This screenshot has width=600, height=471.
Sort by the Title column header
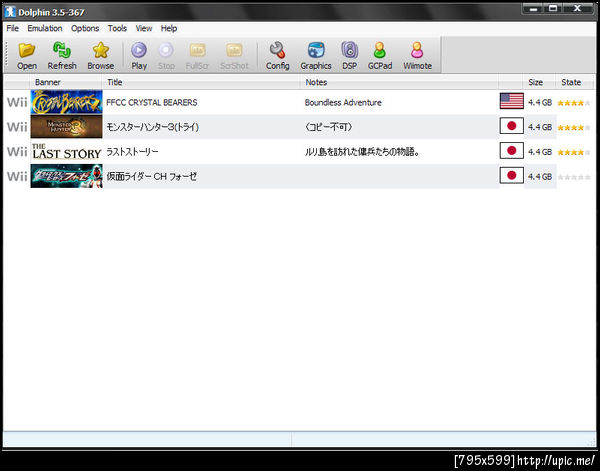click(201, 82)
